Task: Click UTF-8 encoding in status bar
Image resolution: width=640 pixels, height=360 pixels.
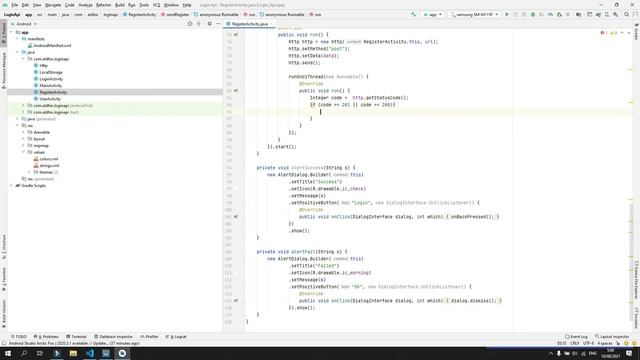Action: pyautogui.click(x=588, y=343)
